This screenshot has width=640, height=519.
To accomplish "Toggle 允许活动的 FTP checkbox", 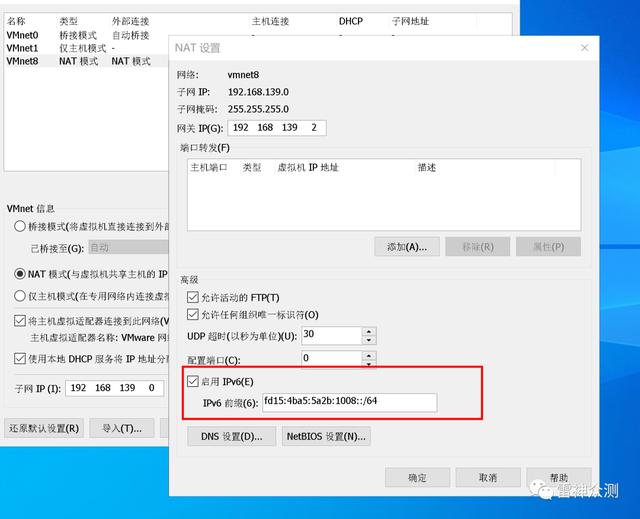I will (x=193, y=297).
